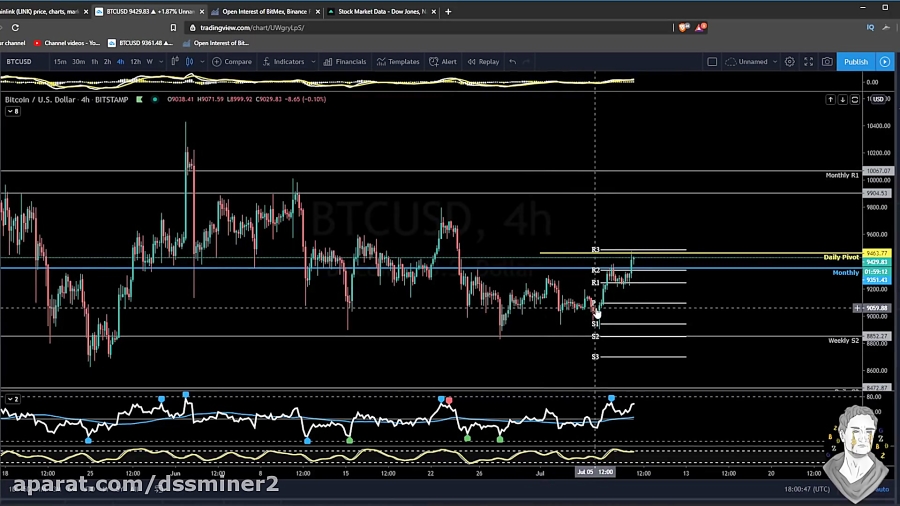
Task: Create a new Alert
Action: [x=443, y=62]
